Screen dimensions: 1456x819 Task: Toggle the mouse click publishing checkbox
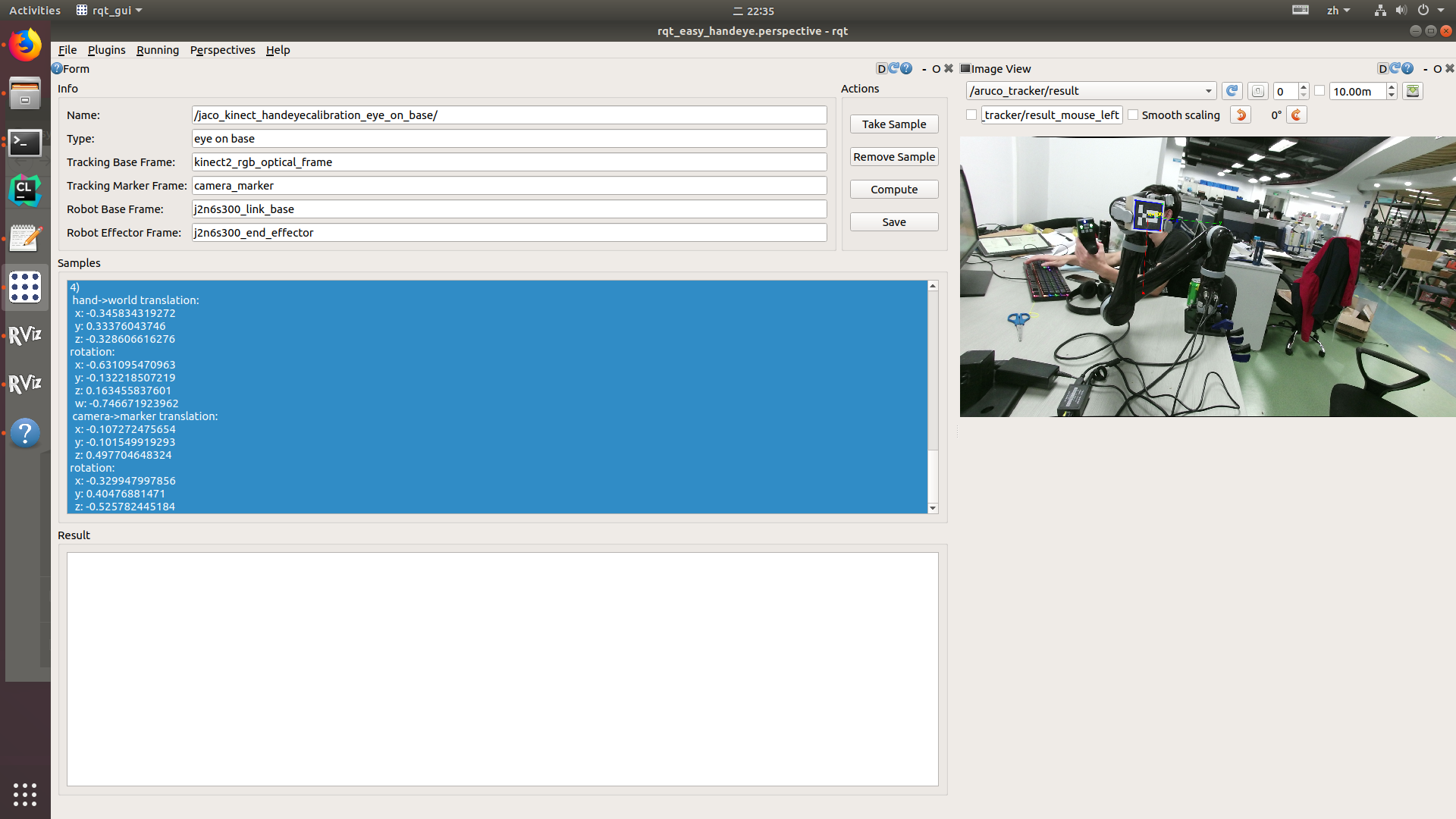[x=971, y=115]
